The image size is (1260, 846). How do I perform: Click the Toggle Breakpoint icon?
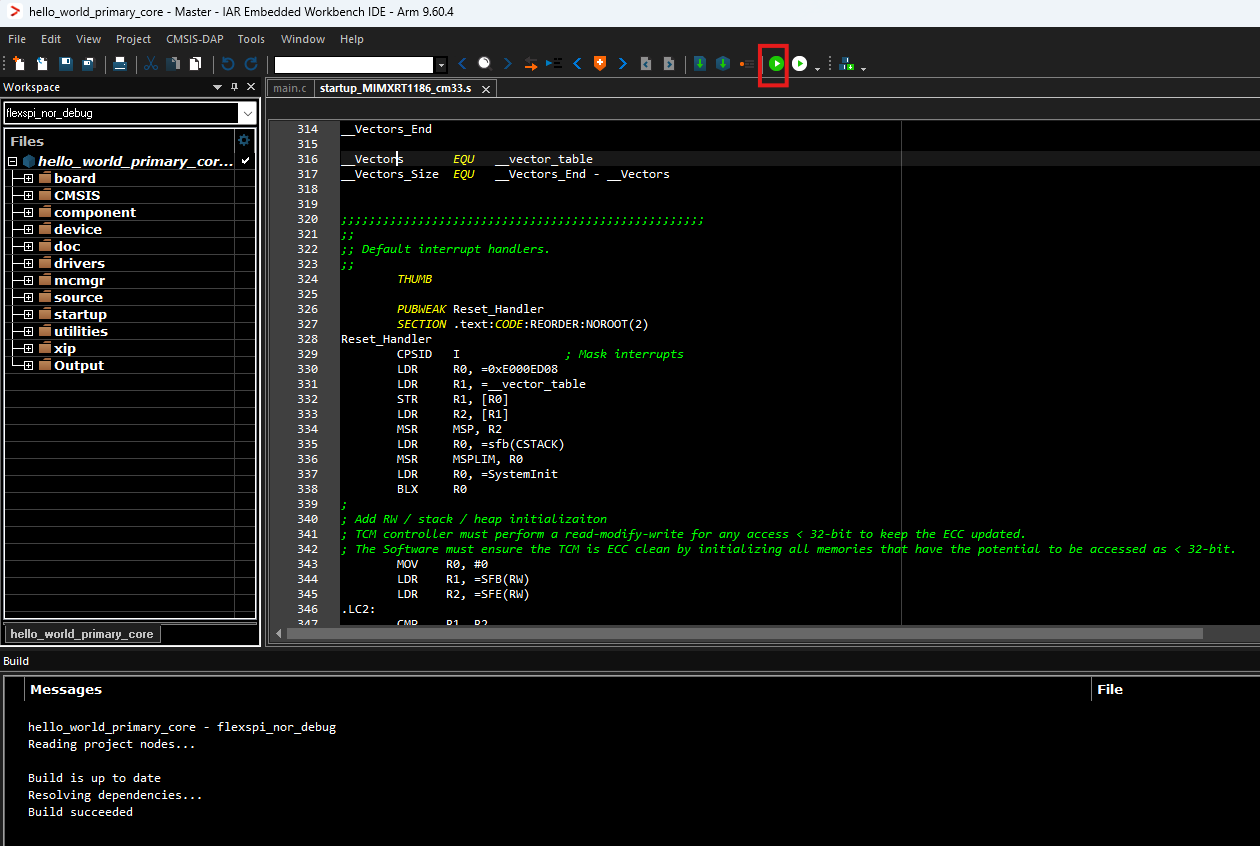[x=746, y=64]
